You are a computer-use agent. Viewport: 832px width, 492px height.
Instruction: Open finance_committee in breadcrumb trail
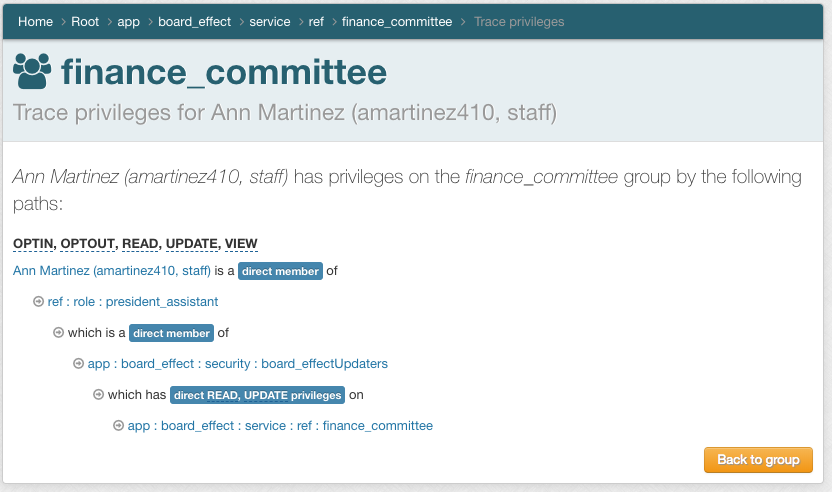397,21
